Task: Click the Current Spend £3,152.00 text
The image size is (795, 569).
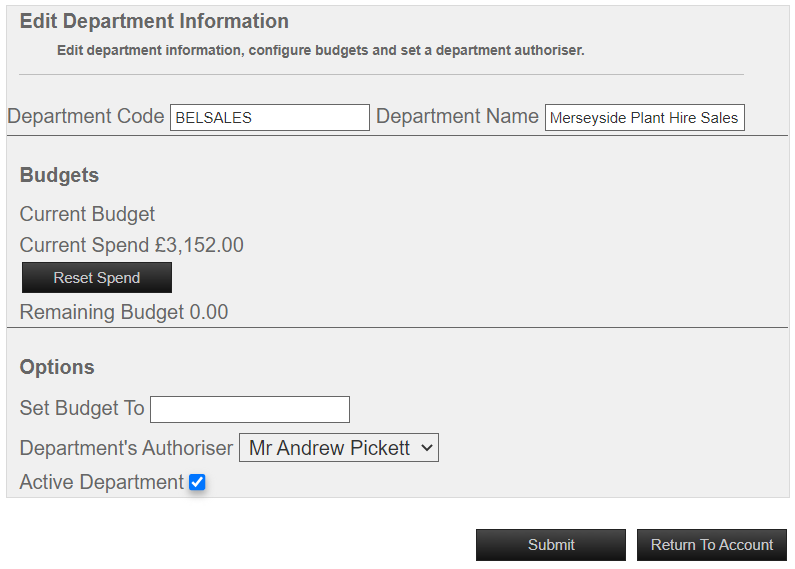Action: [x=132, y=245]
